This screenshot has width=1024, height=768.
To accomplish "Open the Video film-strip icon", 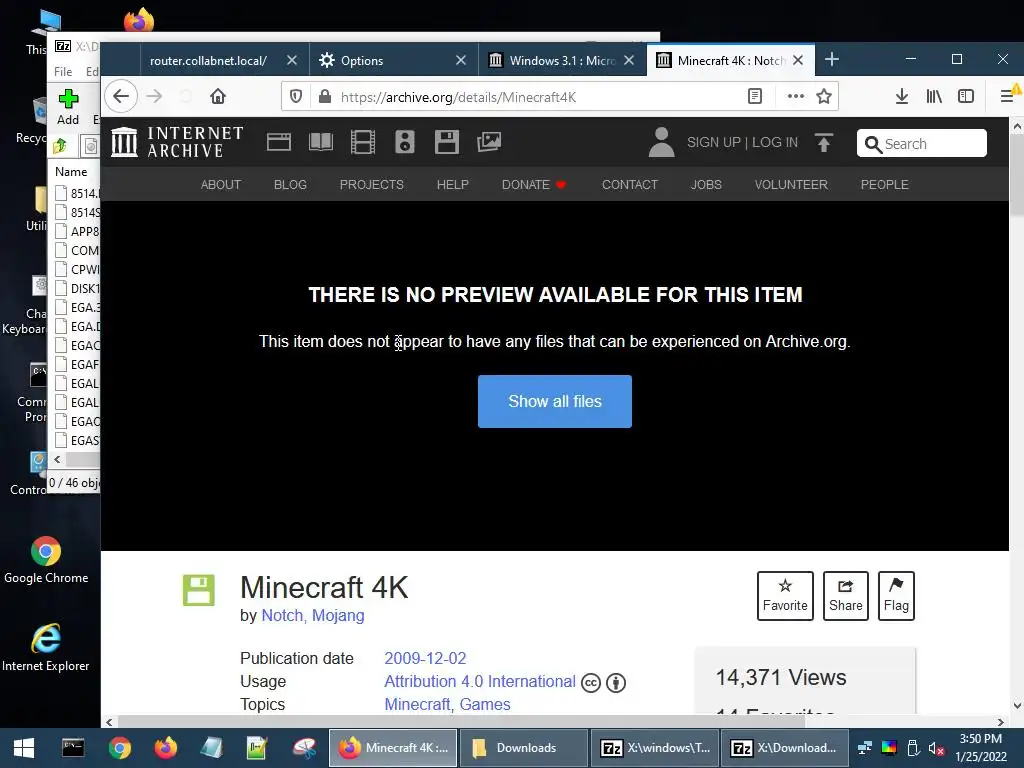I will (362, 142).
